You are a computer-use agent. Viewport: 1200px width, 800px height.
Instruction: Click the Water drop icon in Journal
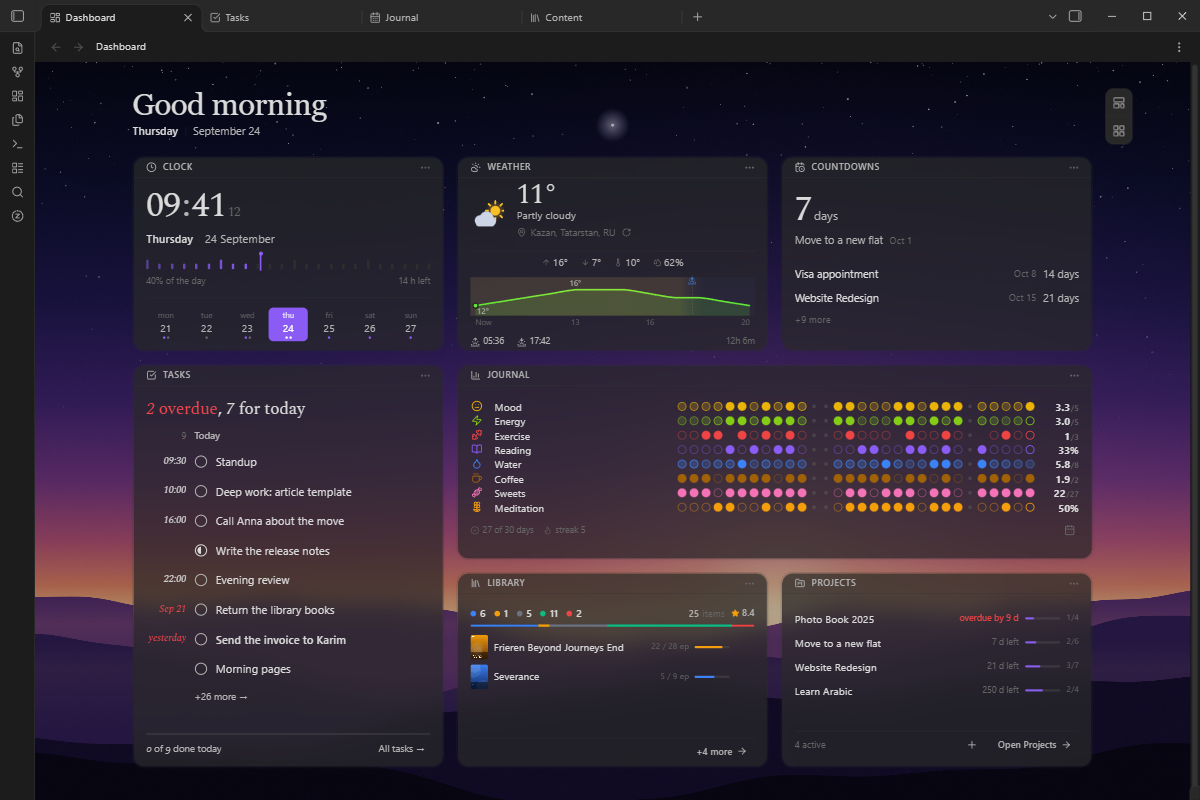tap(477, 465)
